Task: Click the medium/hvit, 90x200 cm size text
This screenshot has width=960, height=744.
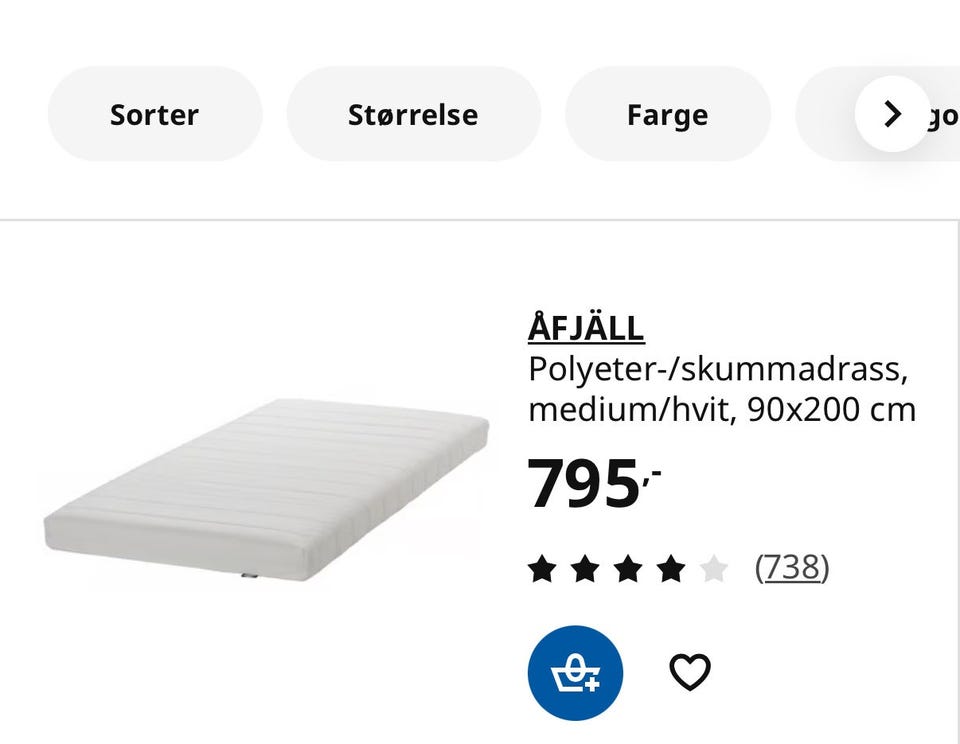Action: coord(722,410)
